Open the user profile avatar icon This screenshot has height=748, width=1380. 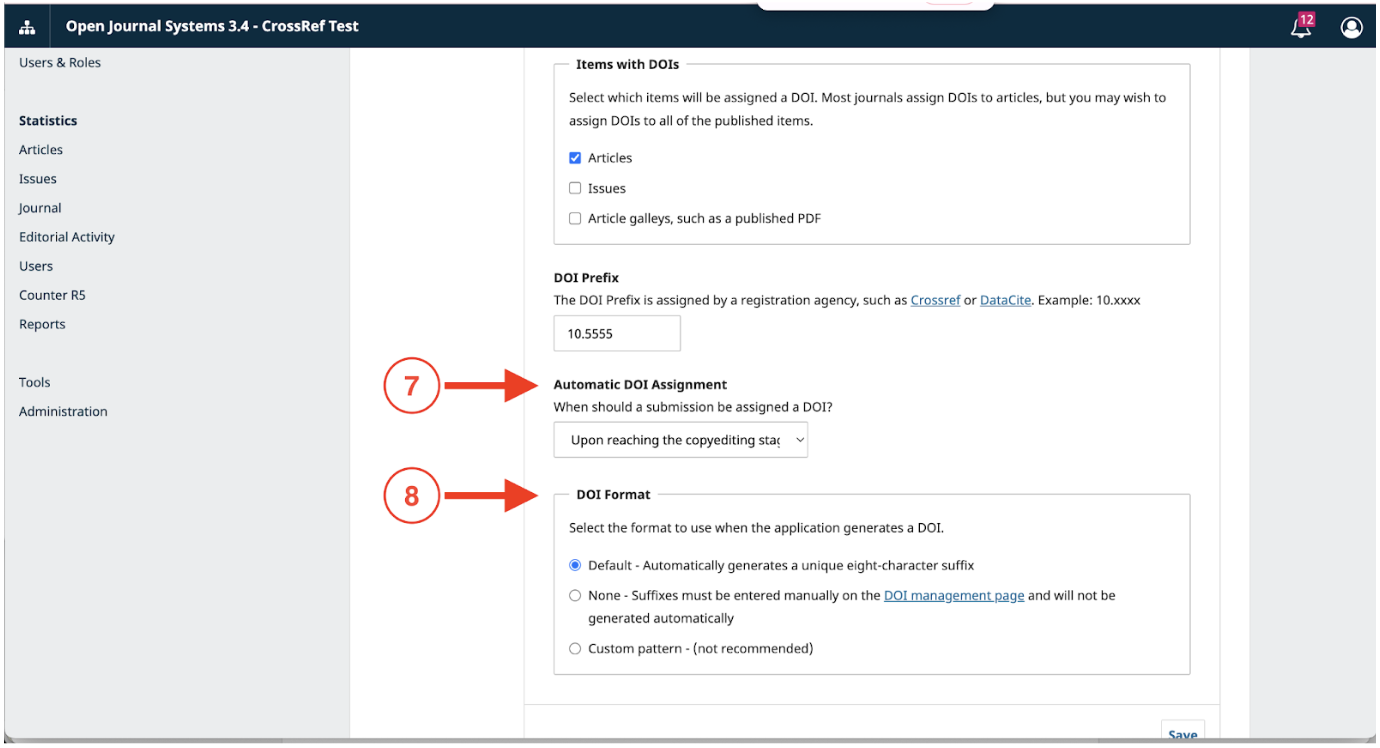click(x=1351, y=27)
